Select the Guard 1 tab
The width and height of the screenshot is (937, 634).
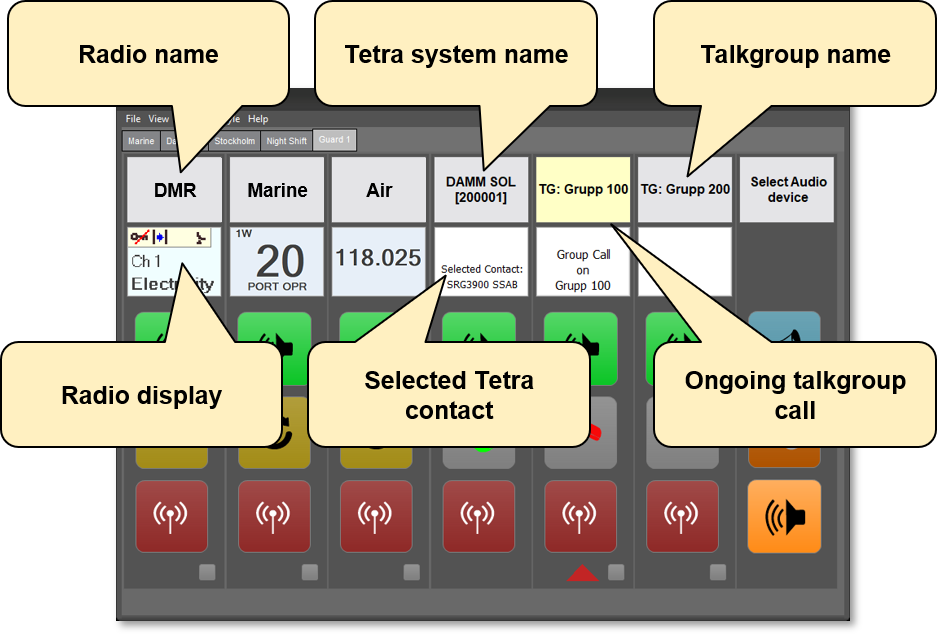tap(335, 140)
